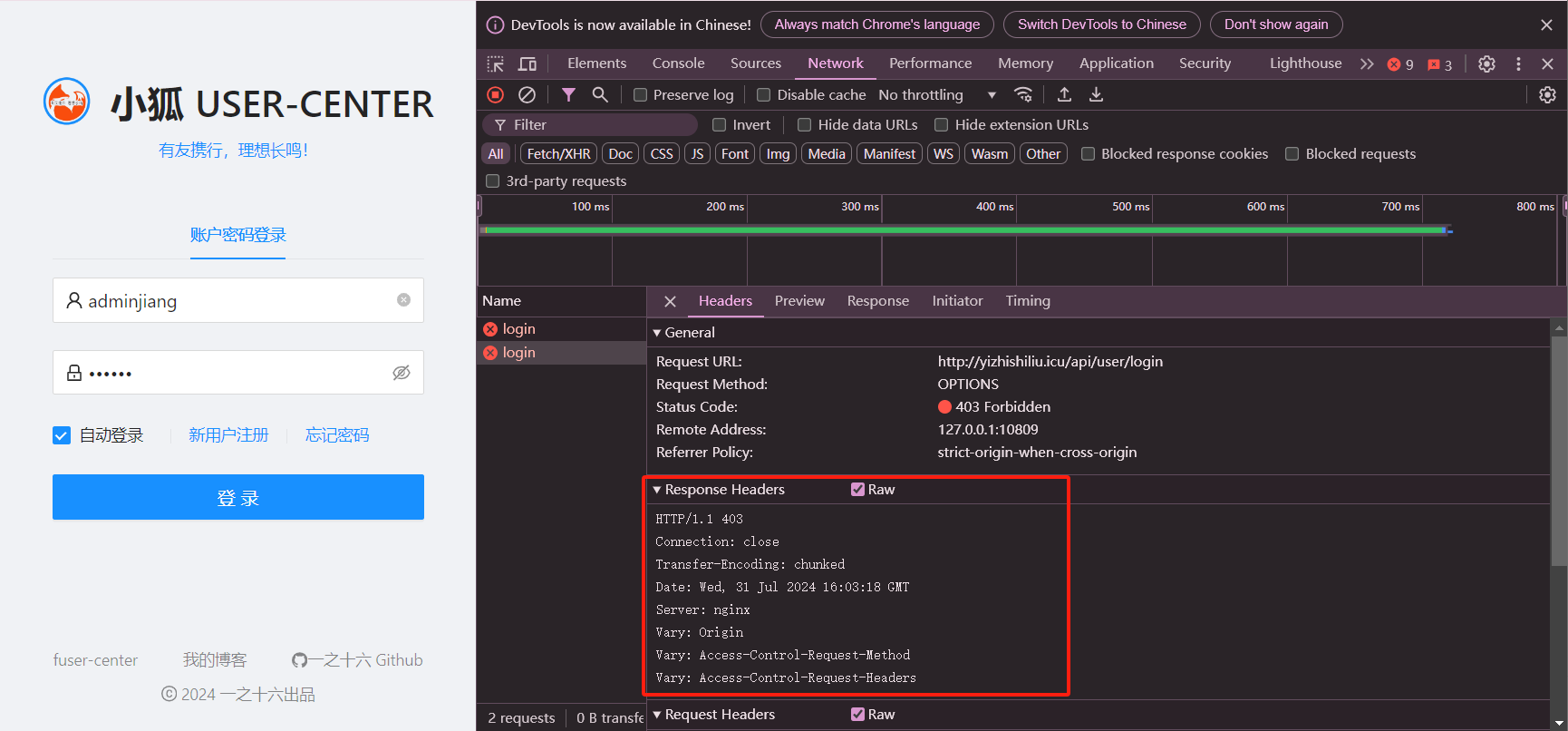Filter by WS type
1568x731 pixels.
point(944,154)
